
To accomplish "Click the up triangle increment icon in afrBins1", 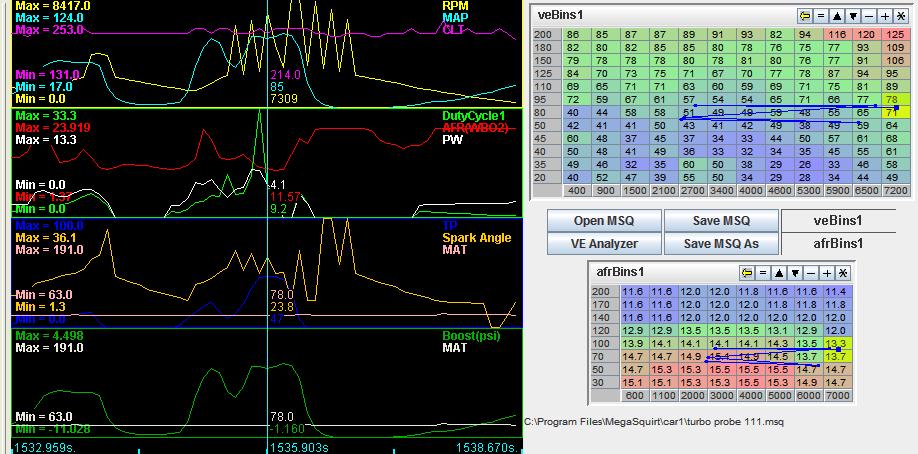I will coord(779,273).
